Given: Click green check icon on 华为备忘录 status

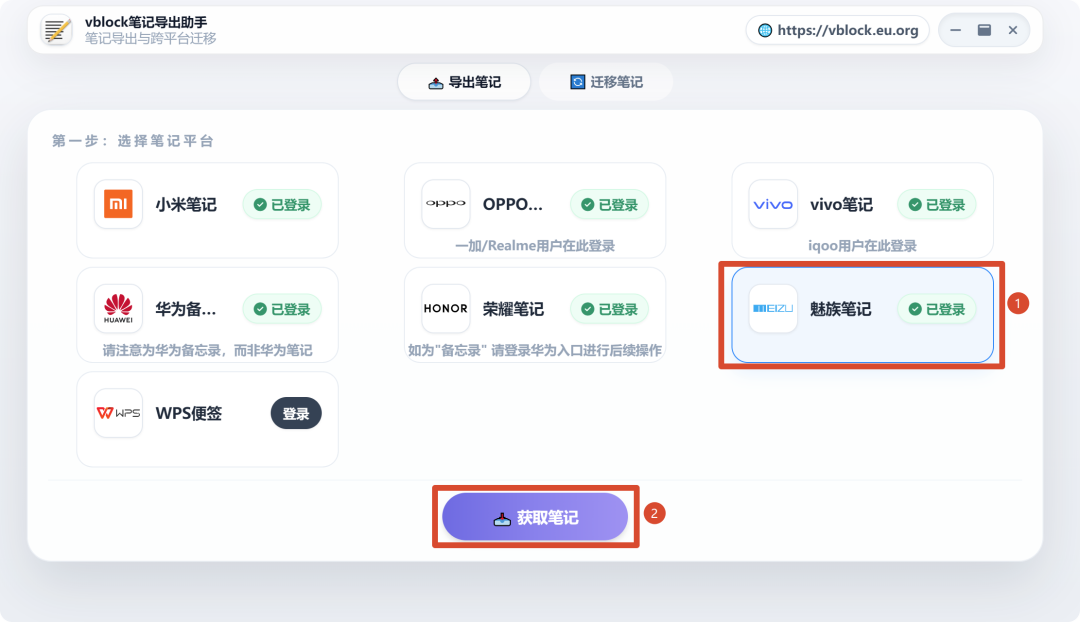Looking at the screenshot, I should tap(260, 309).
